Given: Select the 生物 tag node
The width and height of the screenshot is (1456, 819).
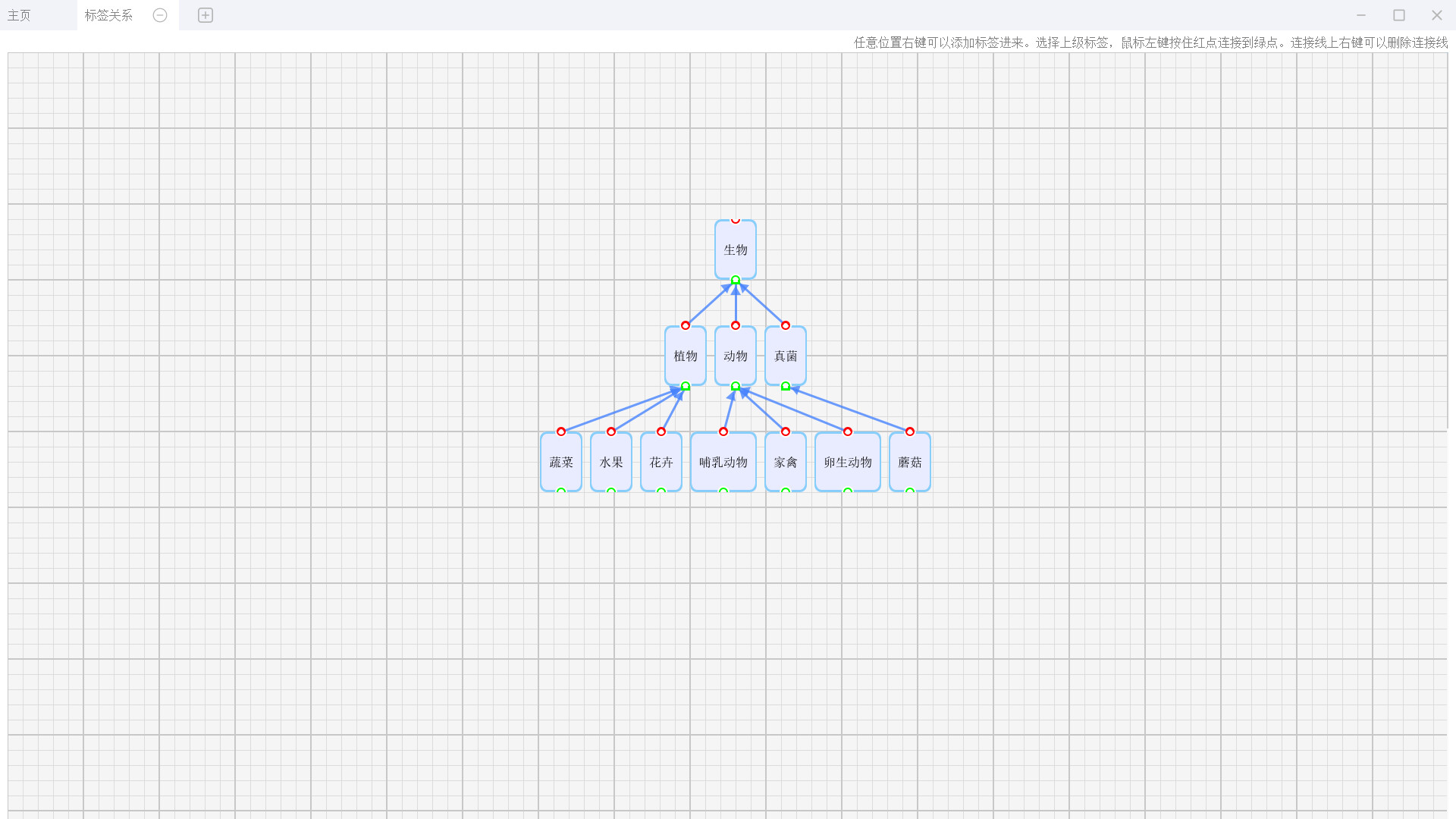Looking at the screenshot, I should pos(735,249).
